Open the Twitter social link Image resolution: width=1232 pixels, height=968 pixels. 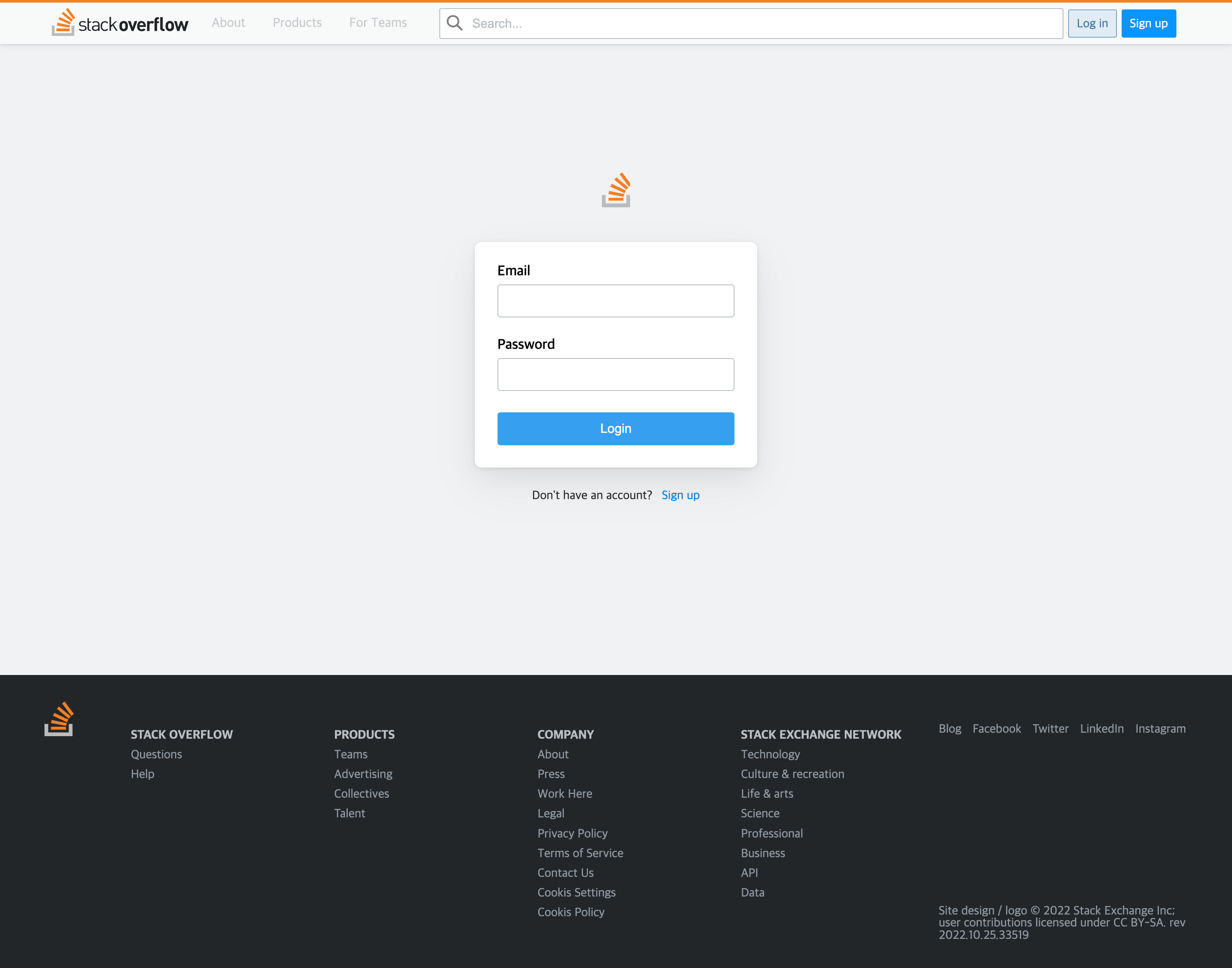point(1050,728)
